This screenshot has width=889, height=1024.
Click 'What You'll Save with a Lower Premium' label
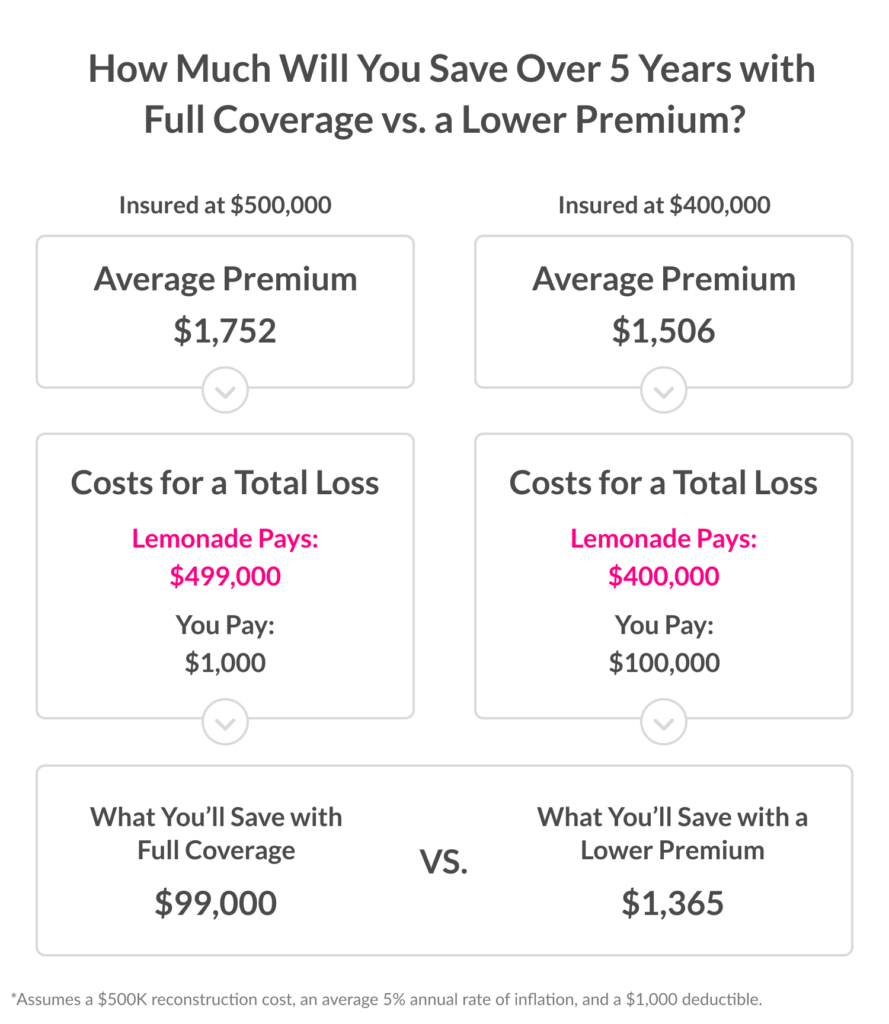pos(672,833)
